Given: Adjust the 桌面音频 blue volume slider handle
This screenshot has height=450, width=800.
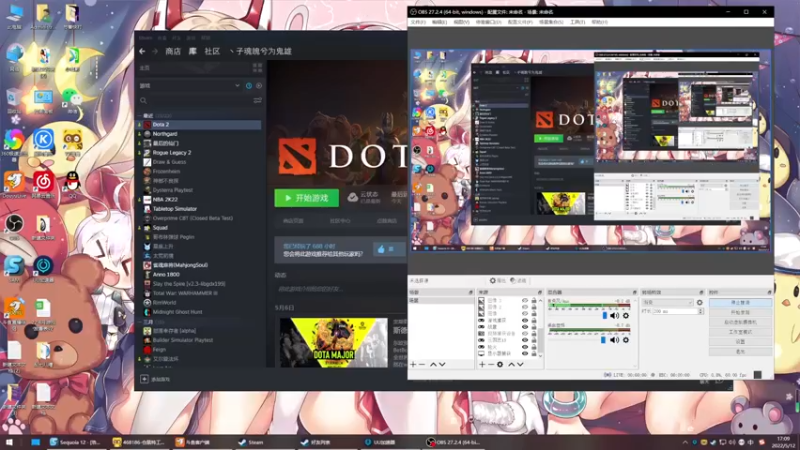Looking at the screenshot, I should [603, 340].
